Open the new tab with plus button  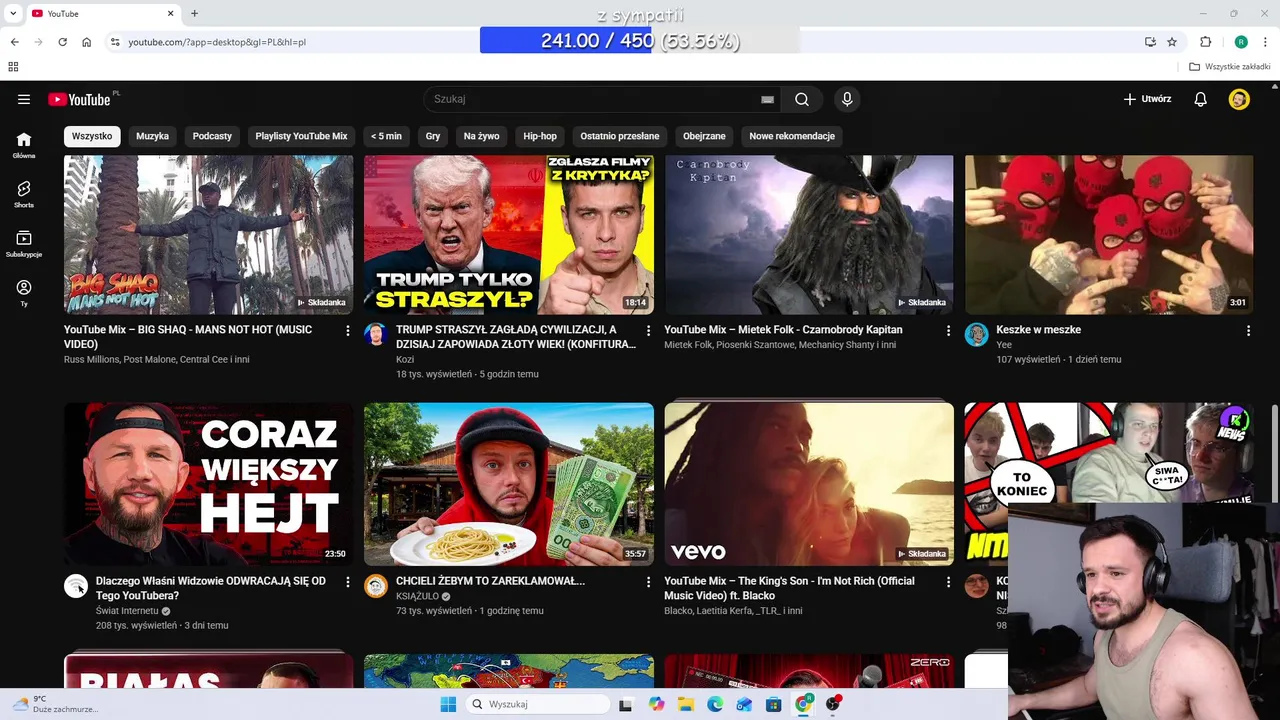point(194,13)
